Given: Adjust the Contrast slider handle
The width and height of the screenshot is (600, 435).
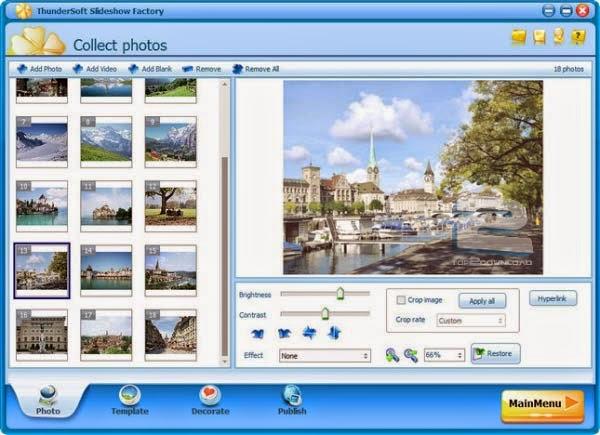Looking at the screenshot, I should pyautogui.click(x=325, y=314).
